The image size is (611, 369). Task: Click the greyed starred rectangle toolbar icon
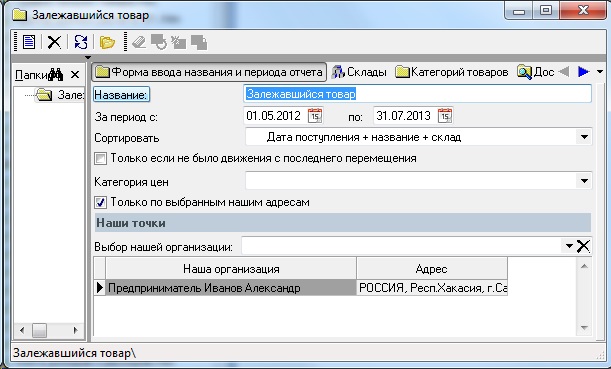point(179,42)
